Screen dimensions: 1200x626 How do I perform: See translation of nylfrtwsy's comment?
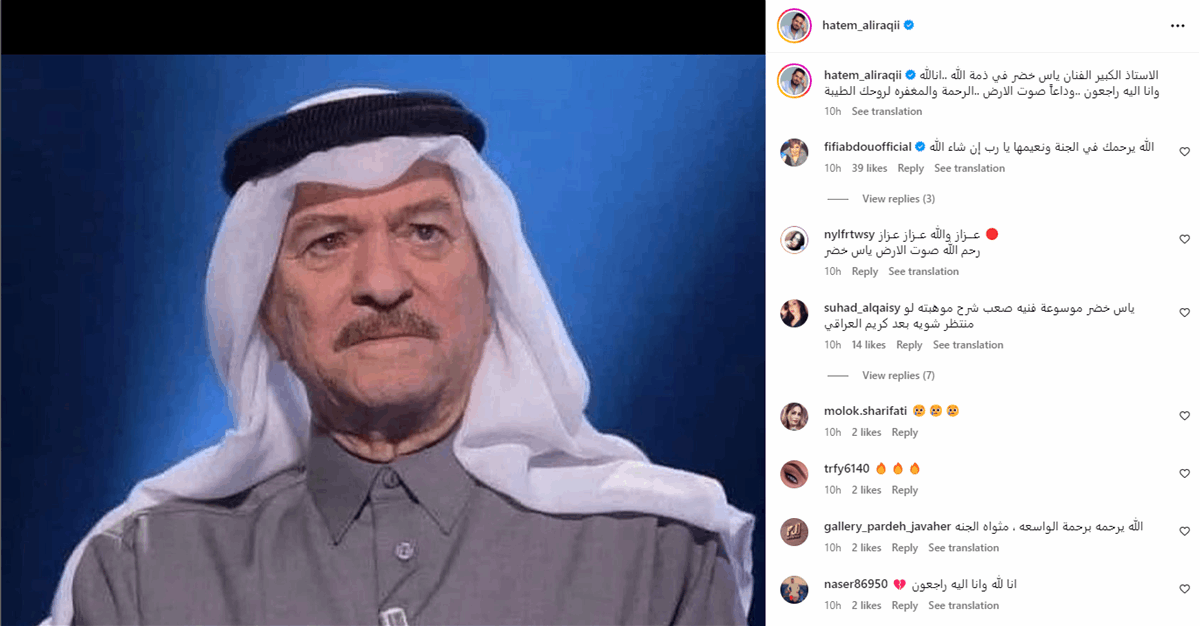tap(924, 271)
